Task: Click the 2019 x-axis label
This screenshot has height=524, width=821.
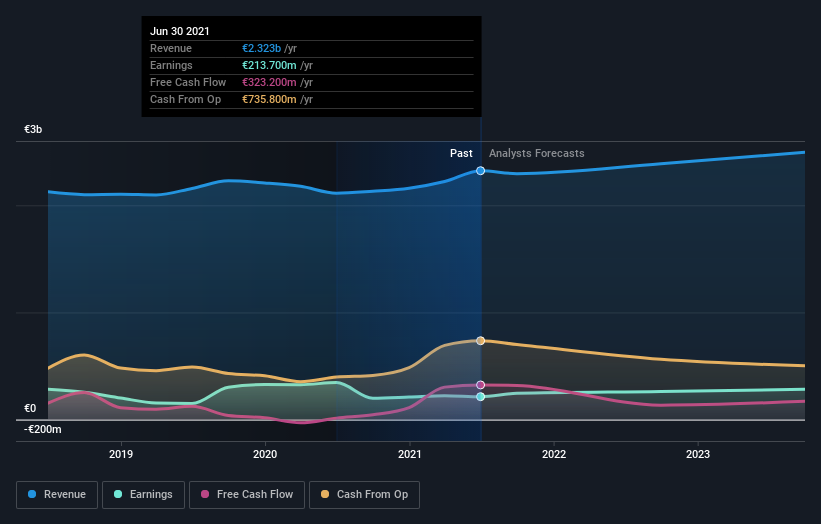Action: pyautogui.click(x=121, y=454)
